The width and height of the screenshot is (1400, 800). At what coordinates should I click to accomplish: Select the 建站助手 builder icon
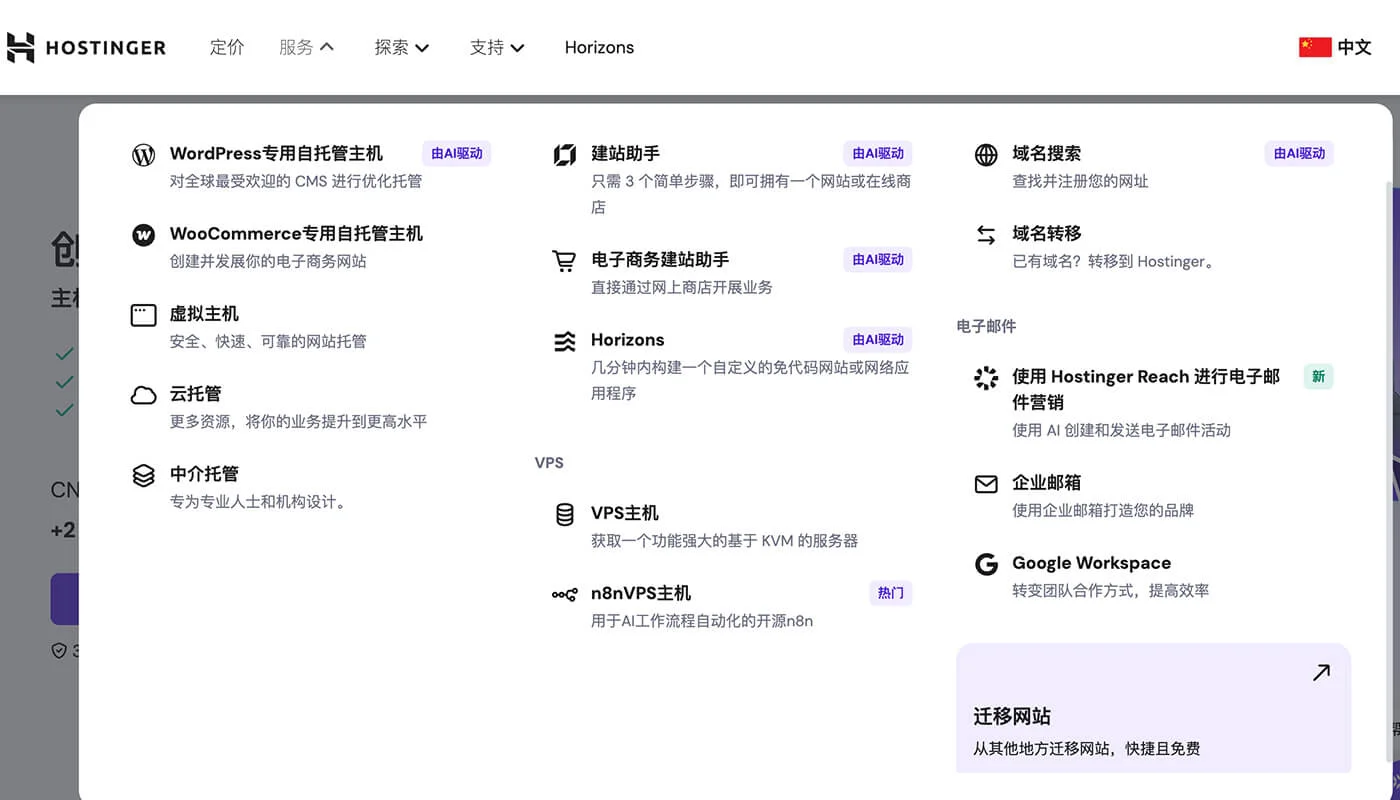(x=564, y=155)
